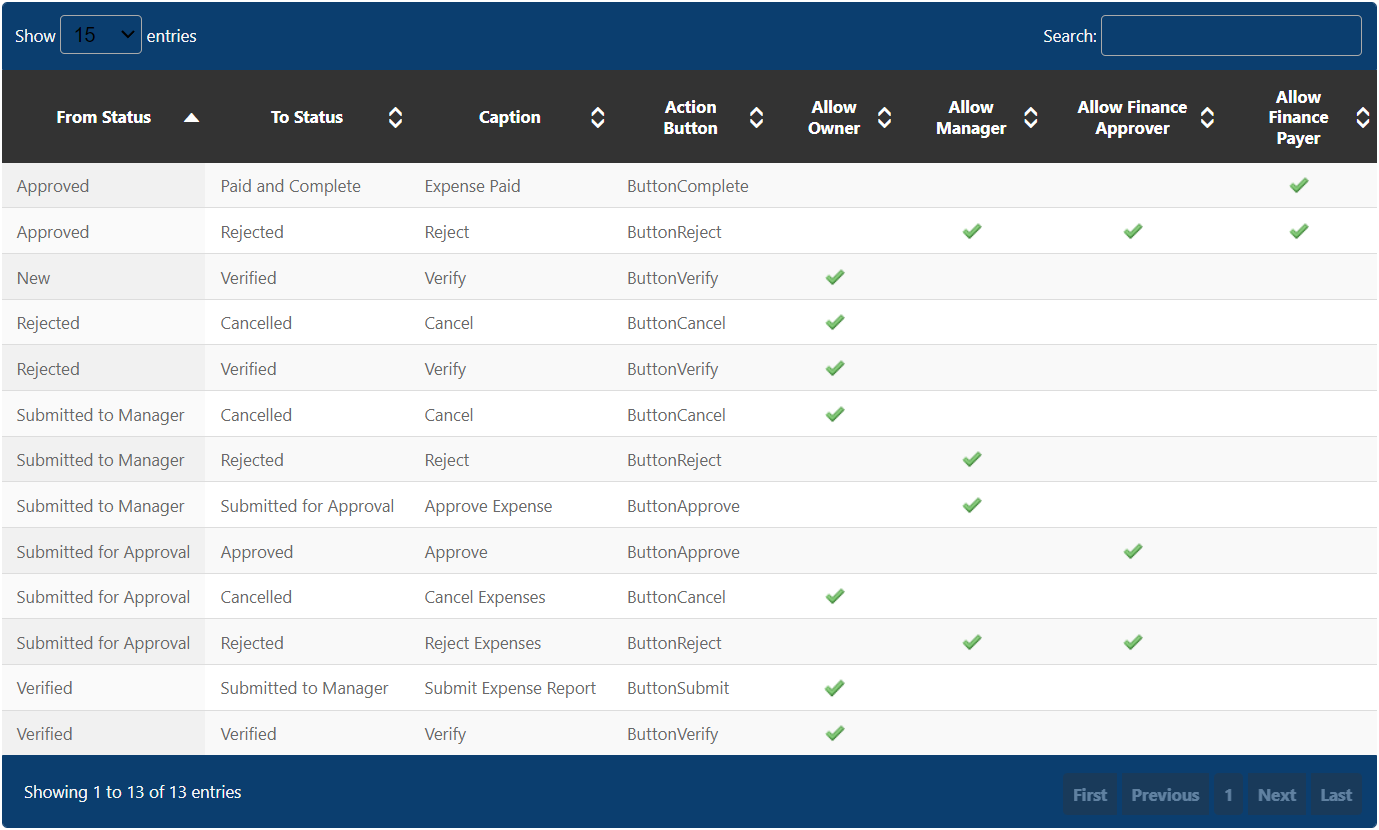Click the Allow Owner sort arrows

pos(884,118)
